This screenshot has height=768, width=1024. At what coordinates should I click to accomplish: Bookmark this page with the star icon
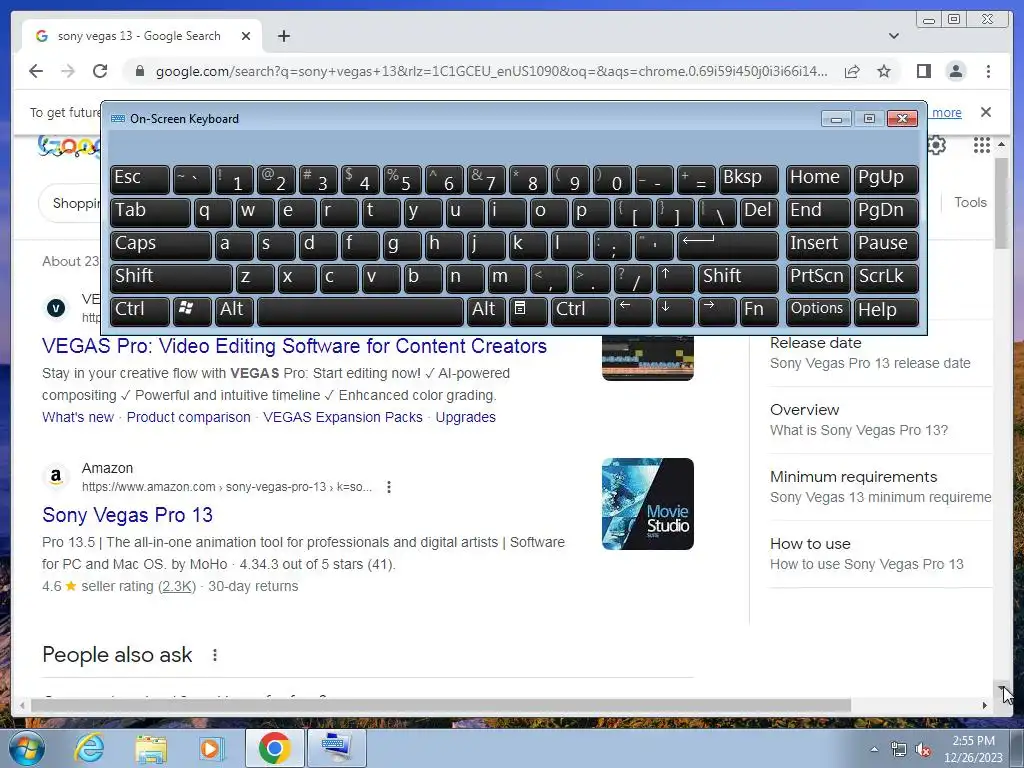(x=884, y=71)
